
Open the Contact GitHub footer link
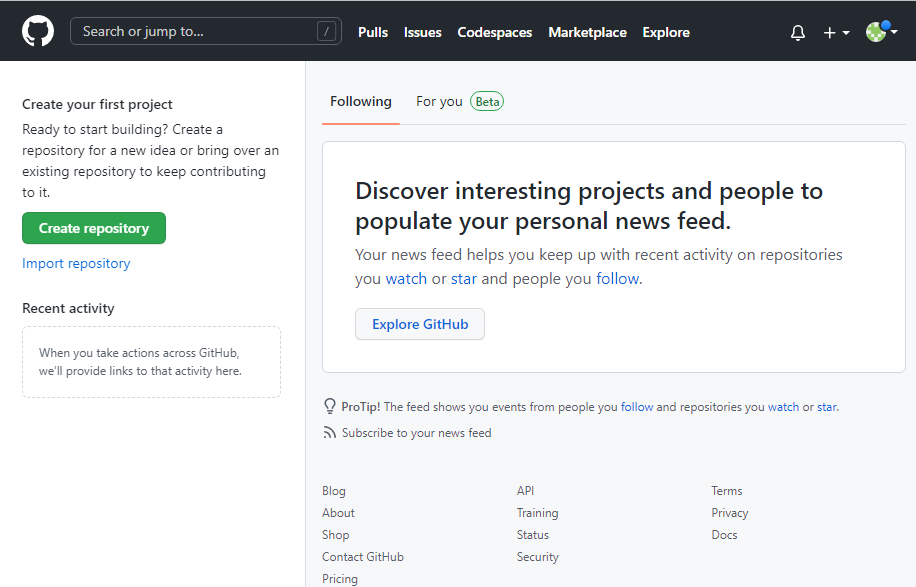click(362, 557)
